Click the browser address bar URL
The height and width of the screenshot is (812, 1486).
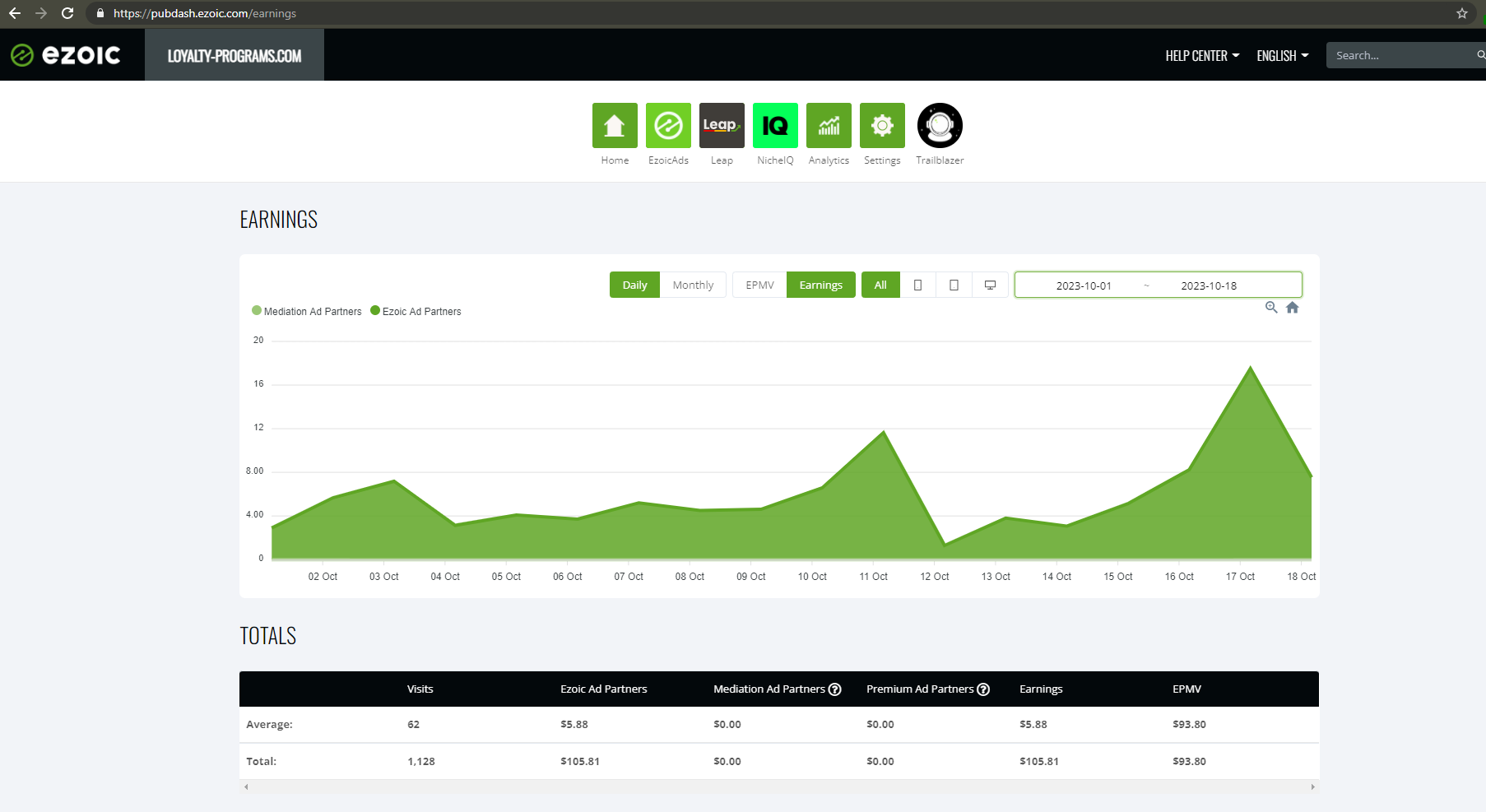205,13
